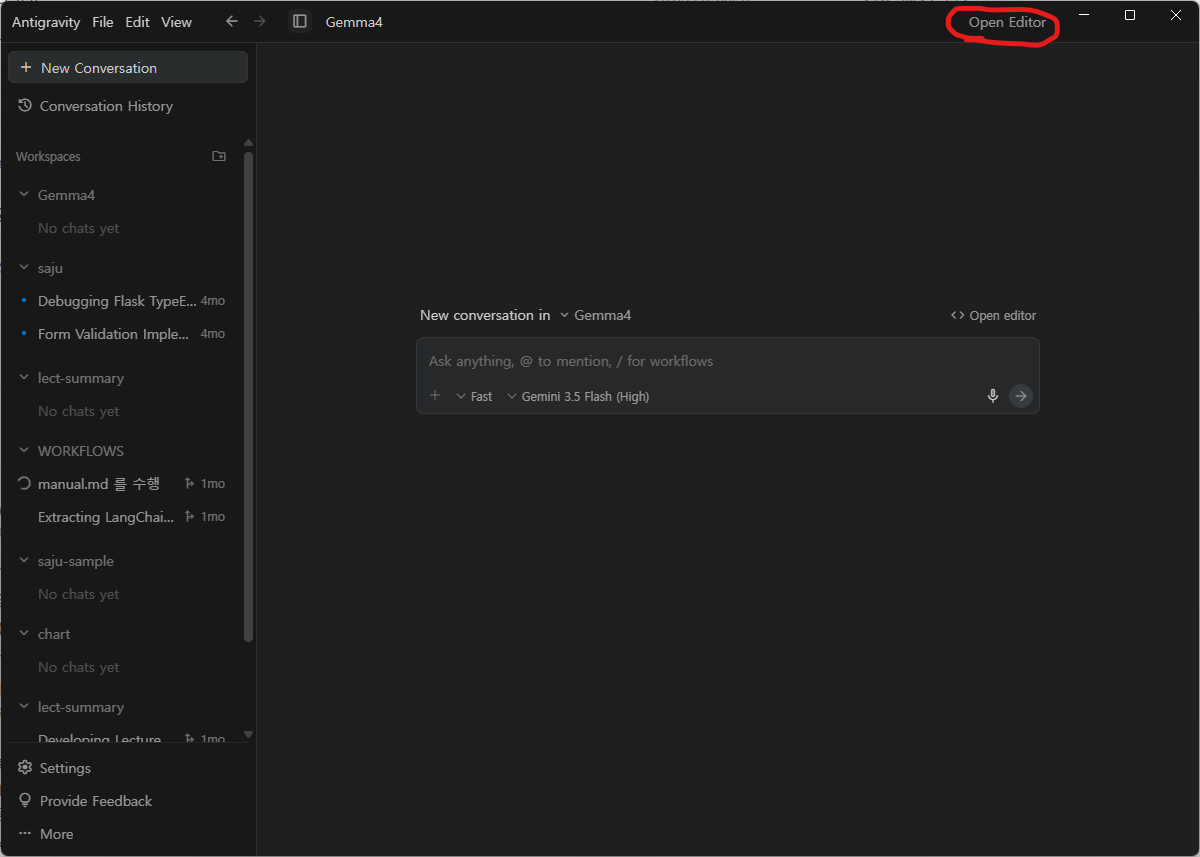The height and width of the screenshot is (857, 1200).
Task: Click the saju-sample workspace name
Action: point(76,561)
